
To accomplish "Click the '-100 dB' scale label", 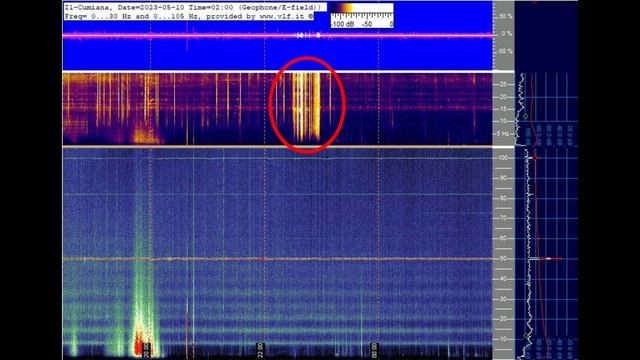I will click(x=342, y=24).
